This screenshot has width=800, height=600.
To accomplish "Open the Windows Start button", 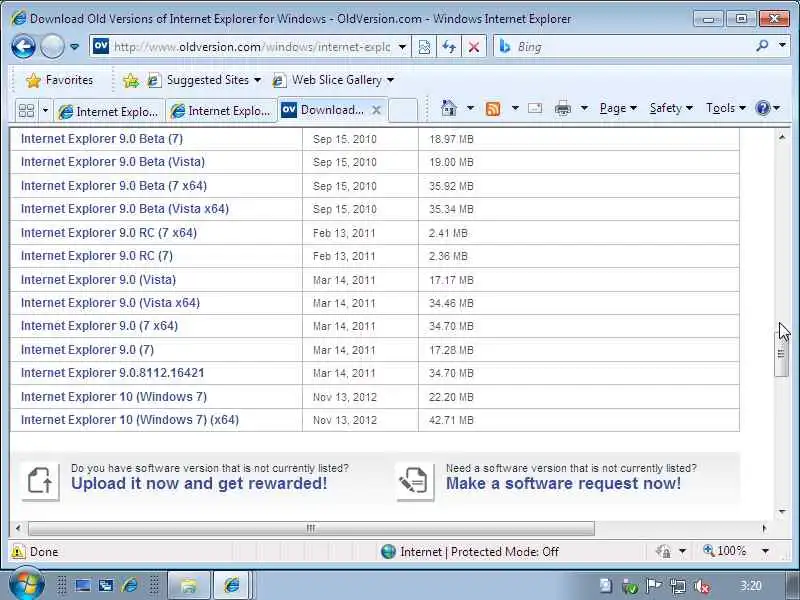I will [x=26, y=585].
